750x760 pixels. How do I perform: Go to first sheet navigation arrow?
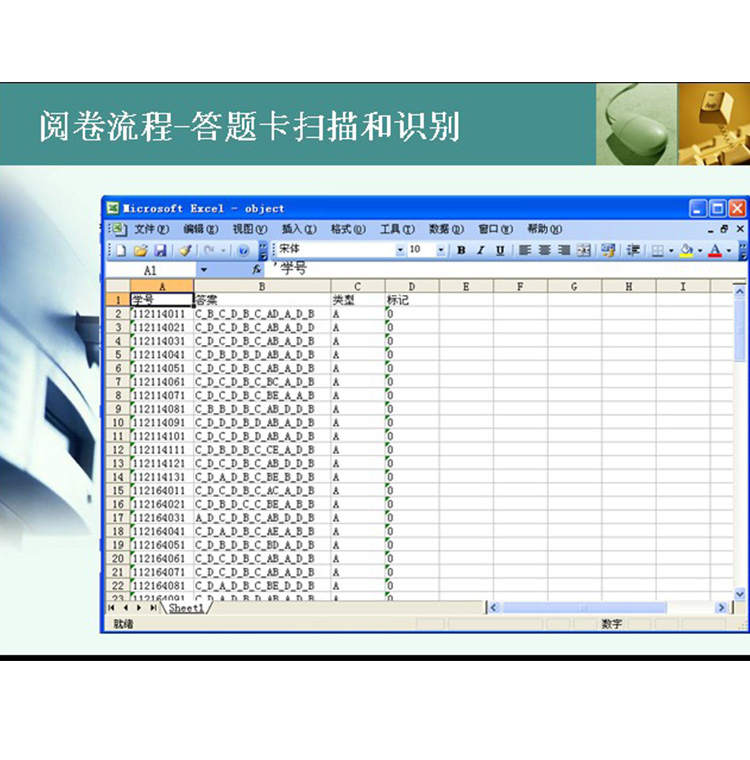coord(112,608)
